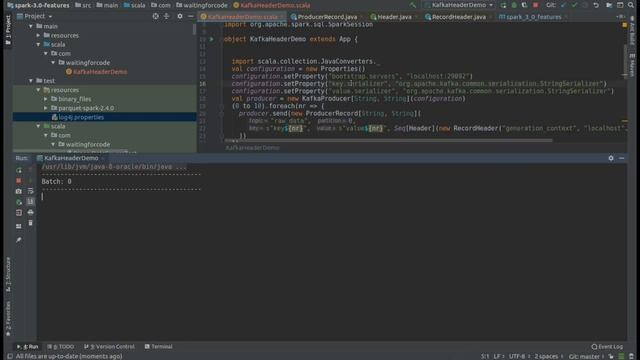Open the Event Log
The height and width of the screenshot is (360, 640).
tap(607, 347)
